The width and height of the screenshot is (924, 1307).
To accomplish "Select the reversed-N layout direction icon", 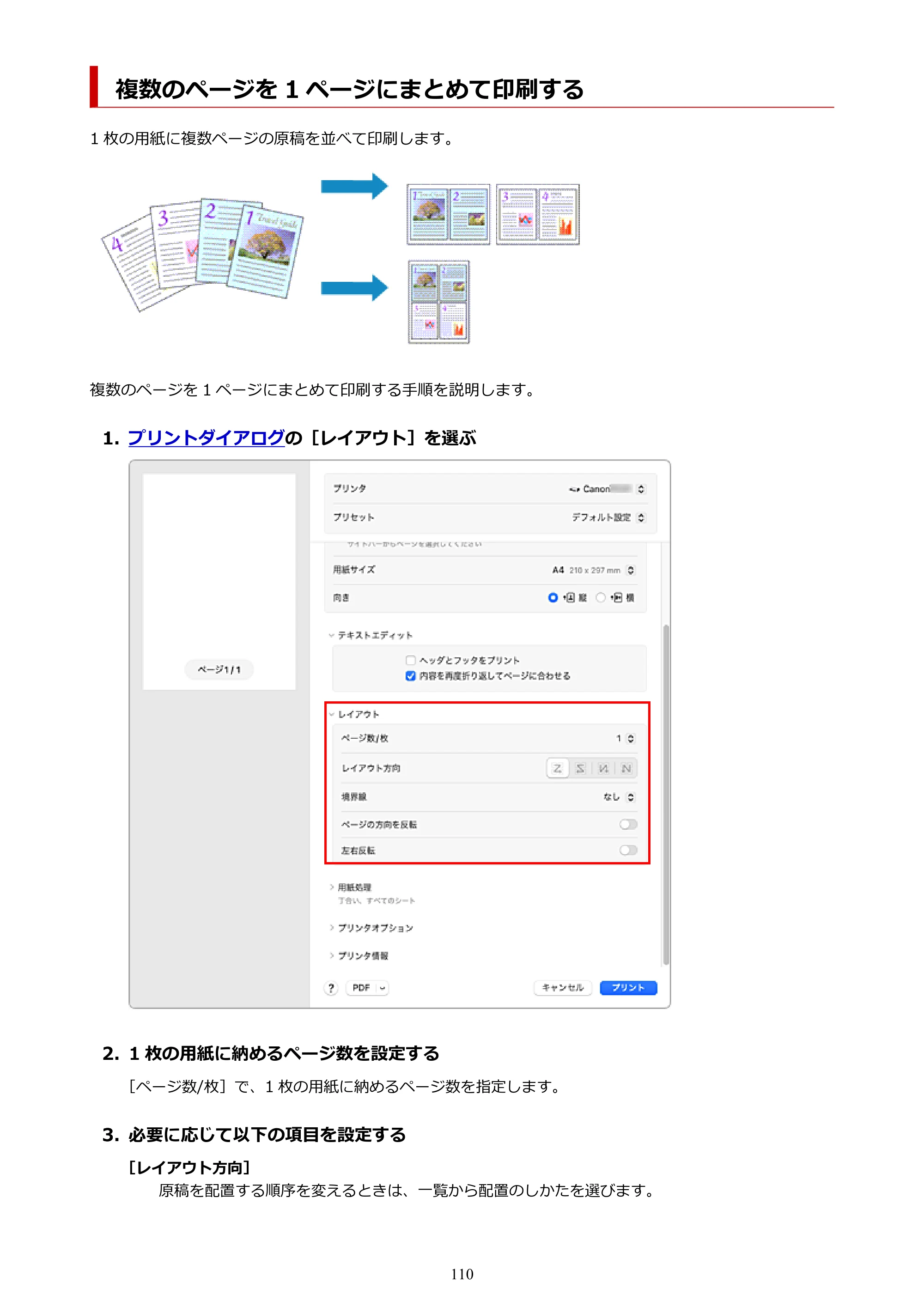I will click(x=603, y=768).
